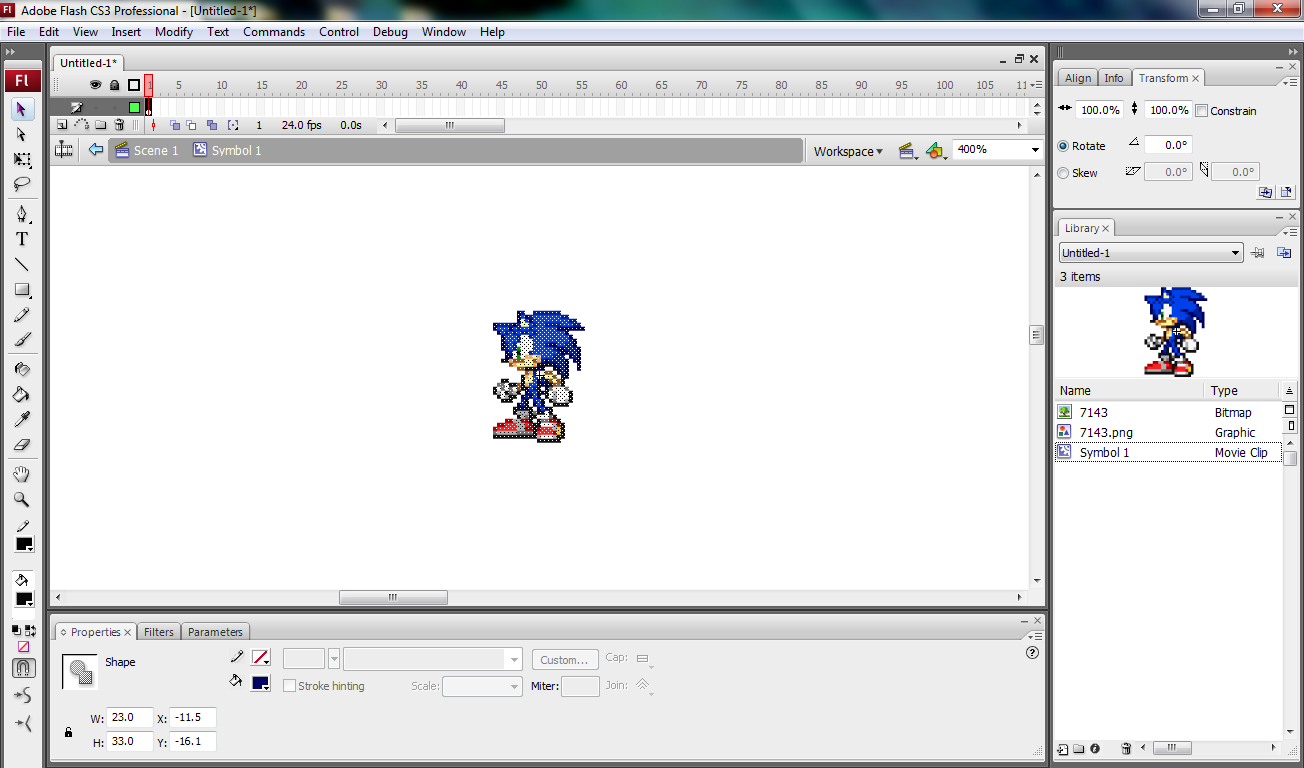
Task: Click the Center Frame icon in timeline
Action: tap(153, 125)
